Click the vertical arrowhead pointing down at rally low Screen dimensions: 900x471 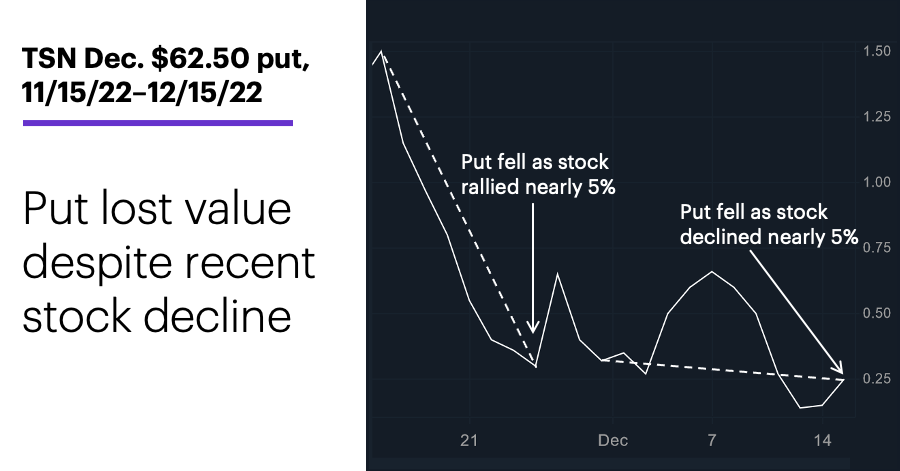(x=533, y=326)
